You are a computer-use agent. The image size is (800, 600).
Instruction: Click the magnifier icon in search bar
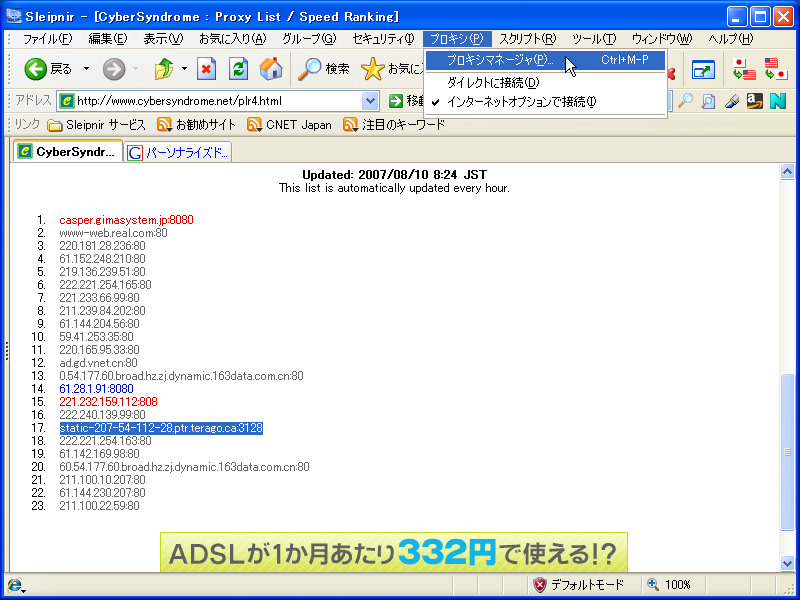[685, 101]
